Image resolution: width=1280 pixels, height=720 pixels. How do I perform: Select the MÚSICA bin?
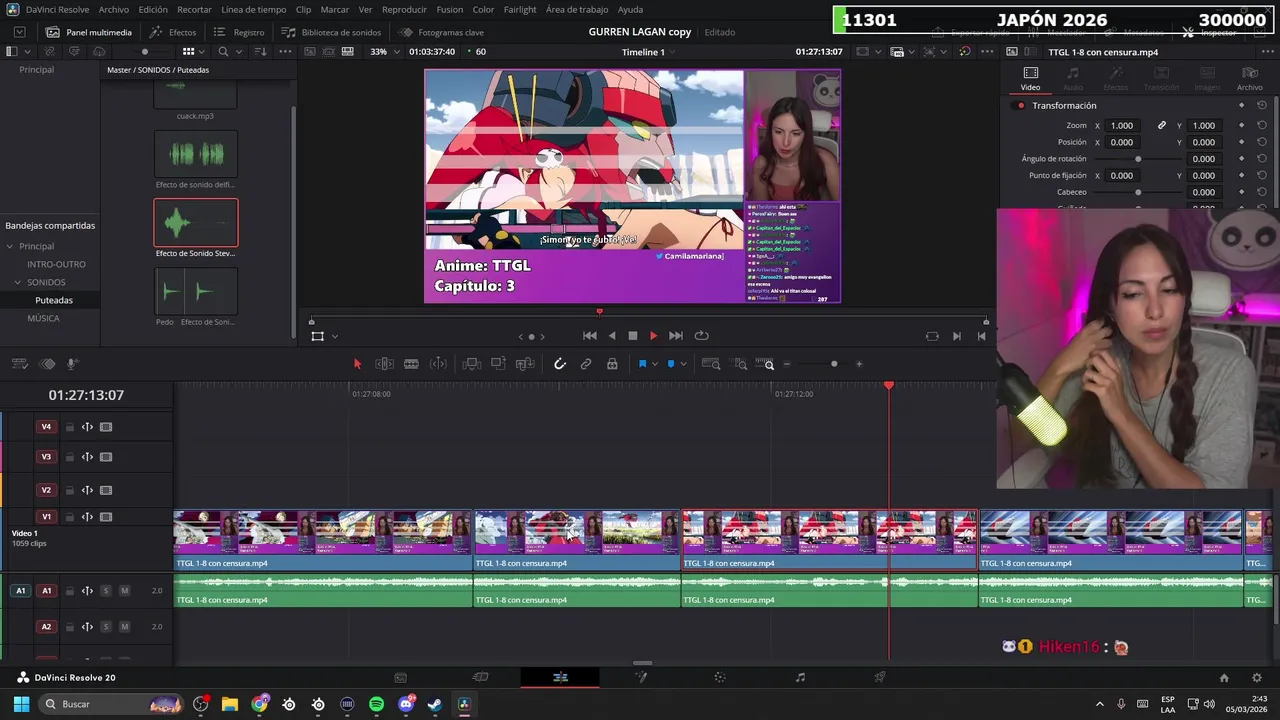pos(43,318)
